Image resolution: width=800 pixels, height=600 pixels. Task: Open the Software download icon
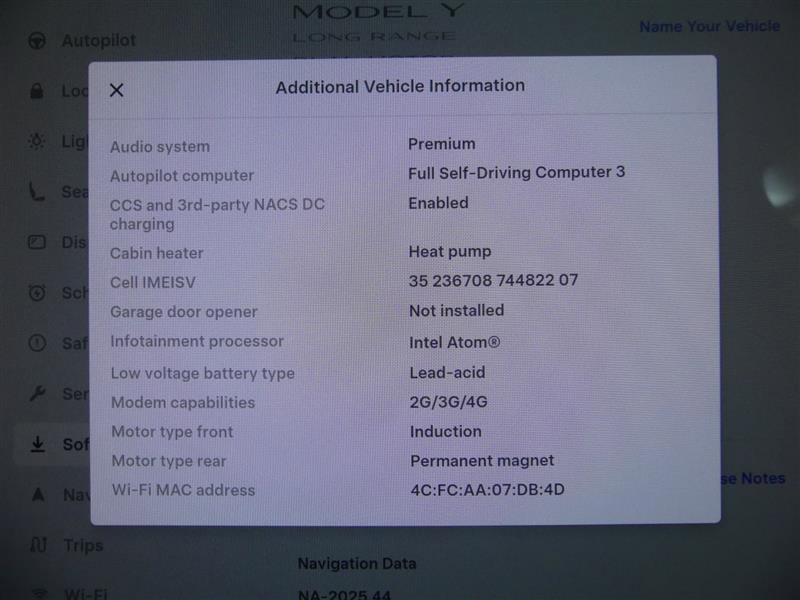click(x=36, y=444)
